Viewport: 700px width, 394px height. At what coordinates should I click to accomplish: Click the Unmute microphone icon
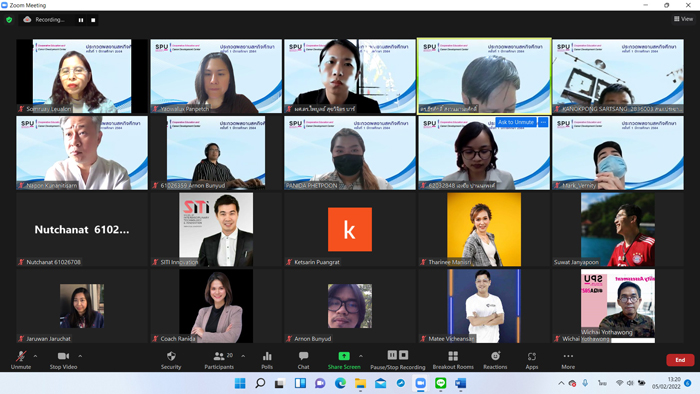[21, 356]
